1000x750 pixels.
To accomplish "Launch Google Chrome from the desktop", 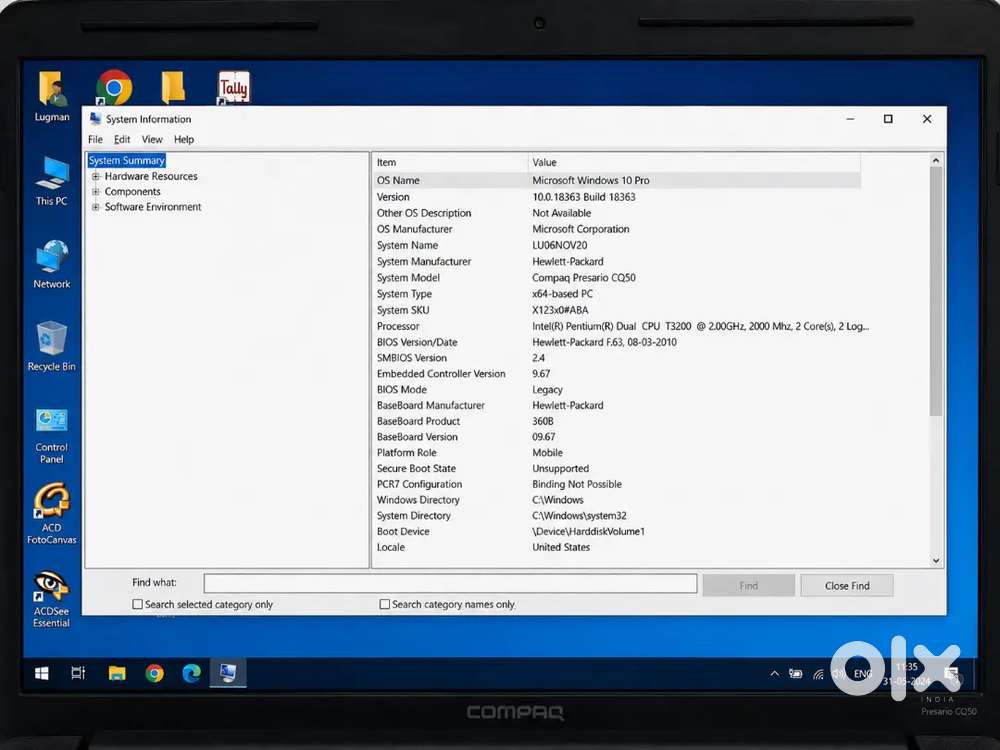I will pyautogui.click(x=114, y=87).
